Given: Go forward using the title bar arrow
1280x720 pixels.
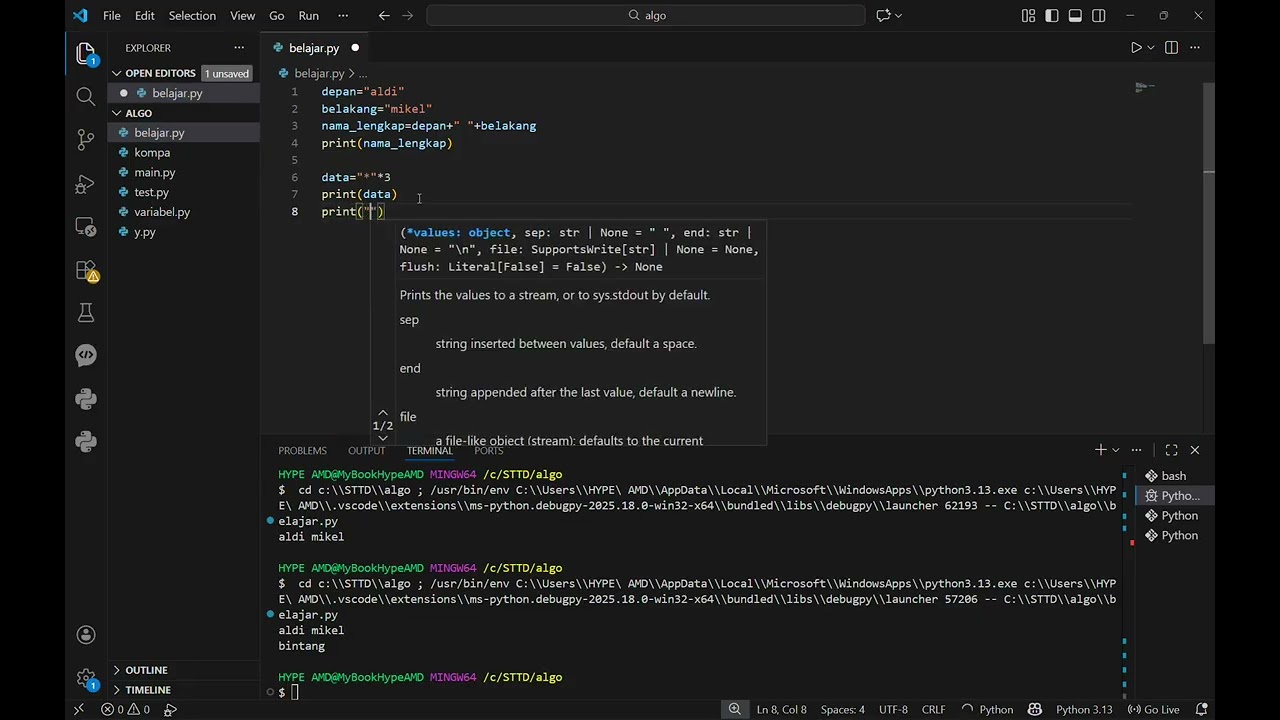Looking at the screenshot, I should click(408, 15).
